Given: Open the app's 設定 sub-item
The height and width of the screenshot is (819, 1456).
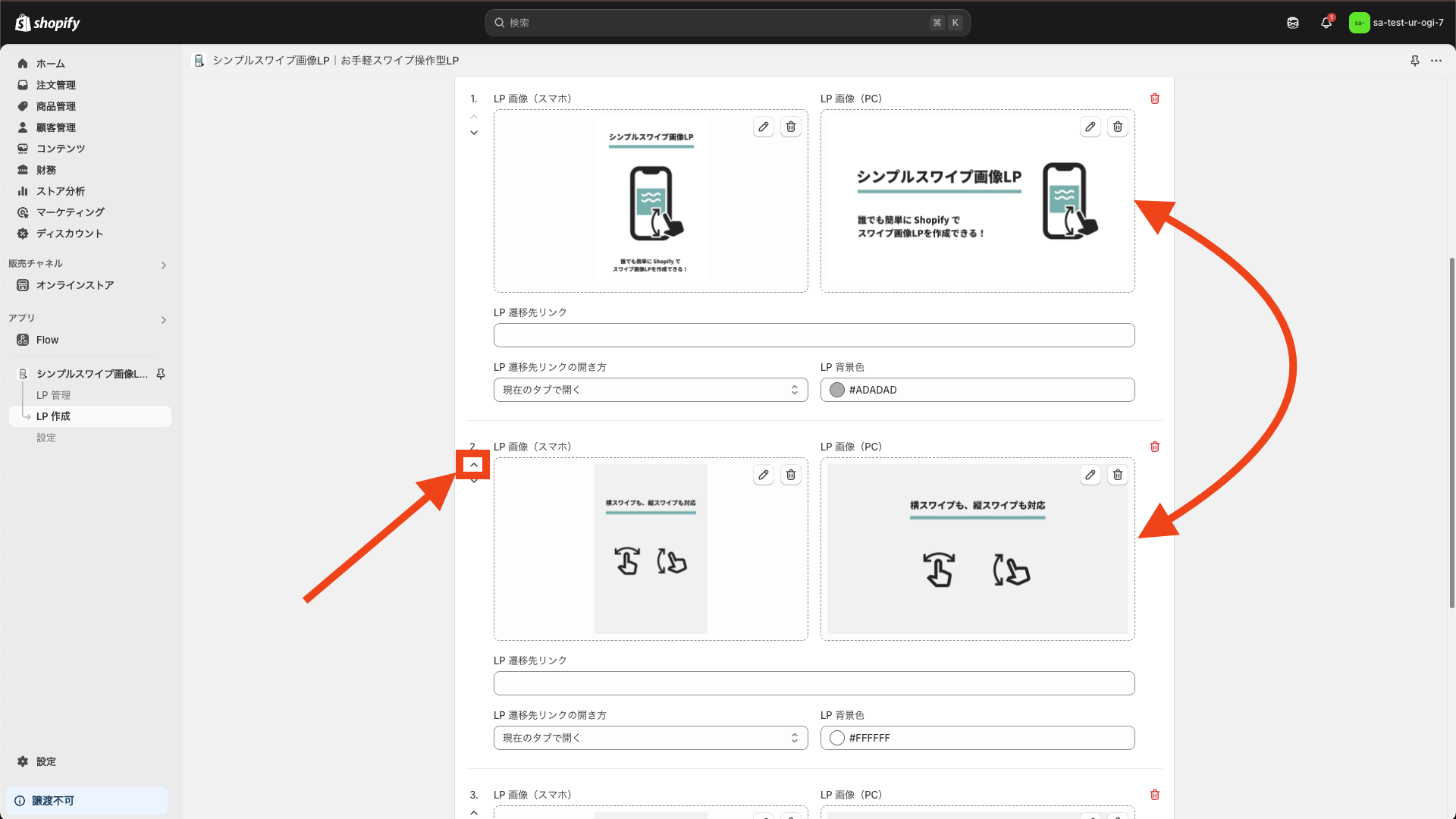Looking at the screenshot, I should point(46,438).
